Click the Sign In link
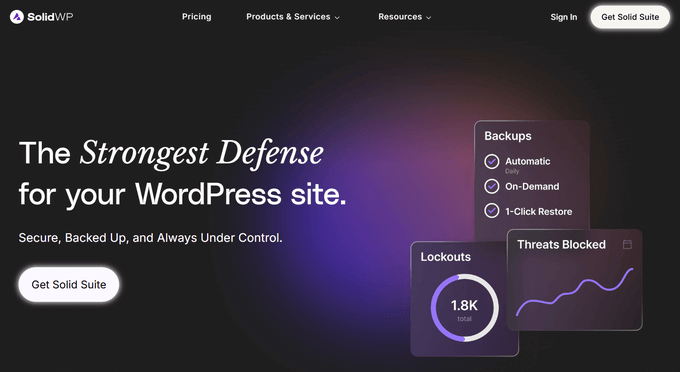This screenshot has width=680, height=372. (x=563, y=17)
